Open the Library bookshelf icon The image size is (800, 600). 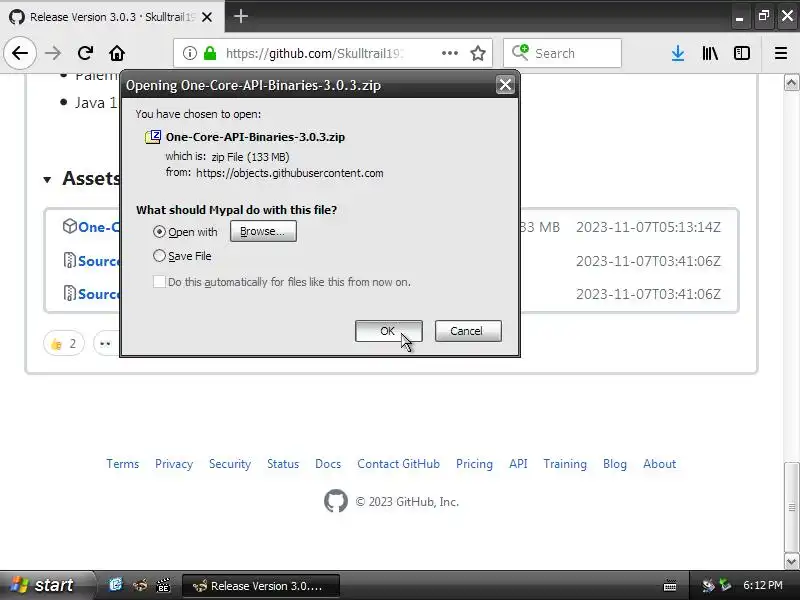[x=710, y=53]
